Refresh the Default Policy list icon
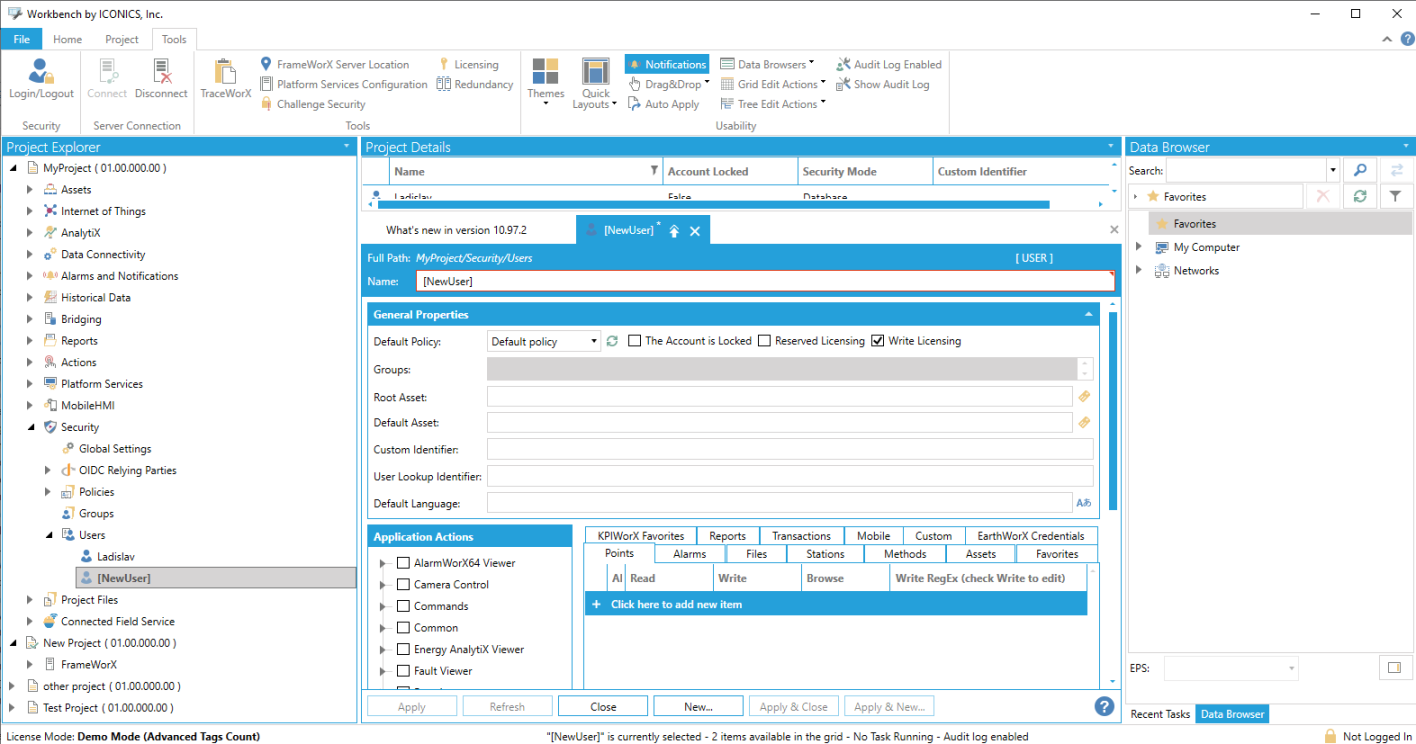Viewport: 1416px width, 744px height. 612,341
